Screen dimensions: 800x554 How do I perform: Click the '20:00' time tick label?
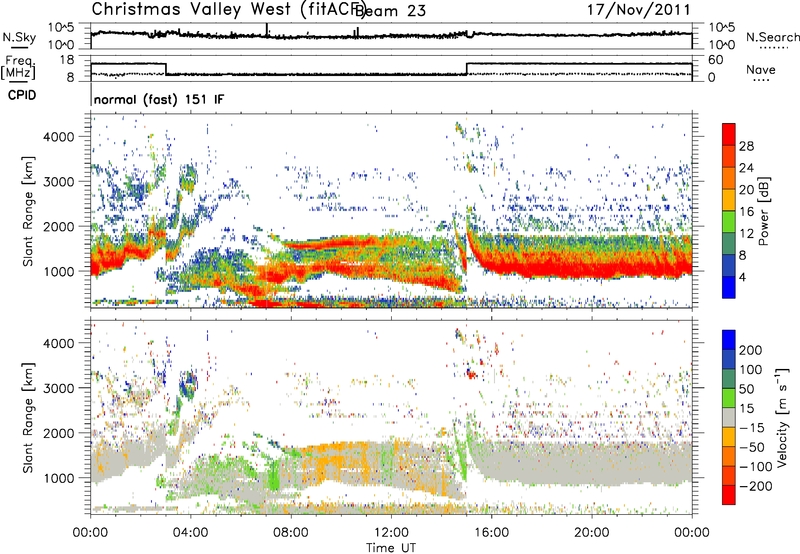(x=591, y=533)
